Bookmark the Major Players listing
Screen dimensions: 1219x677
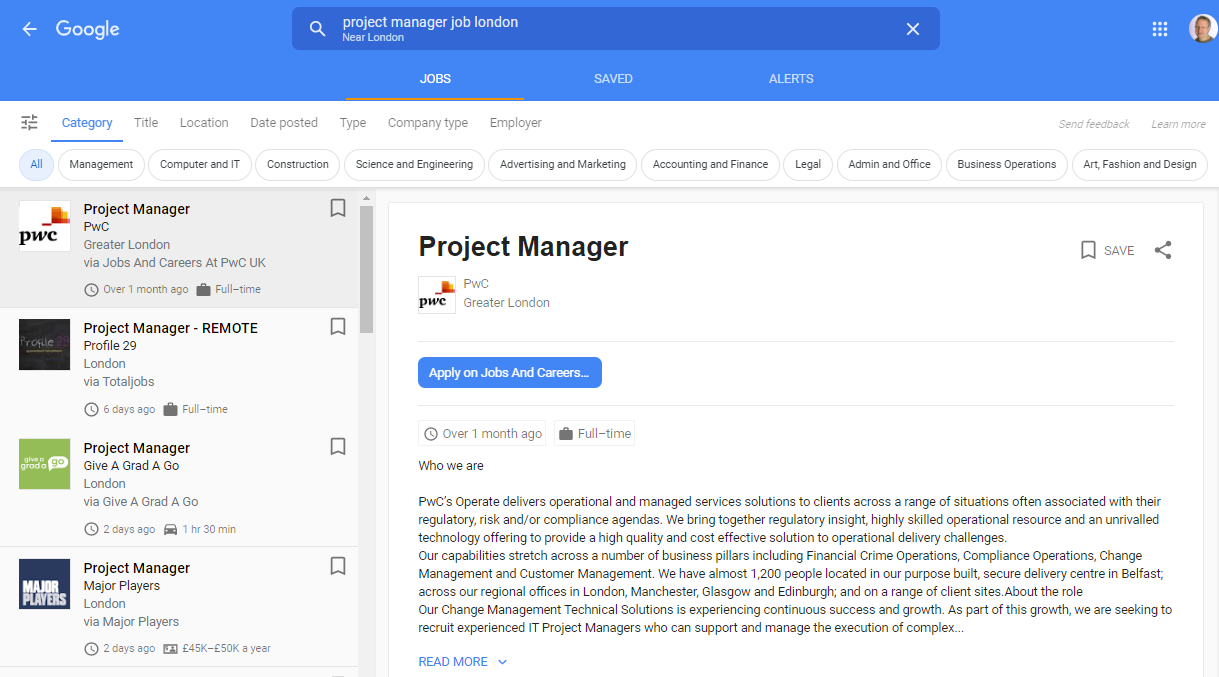338,567
